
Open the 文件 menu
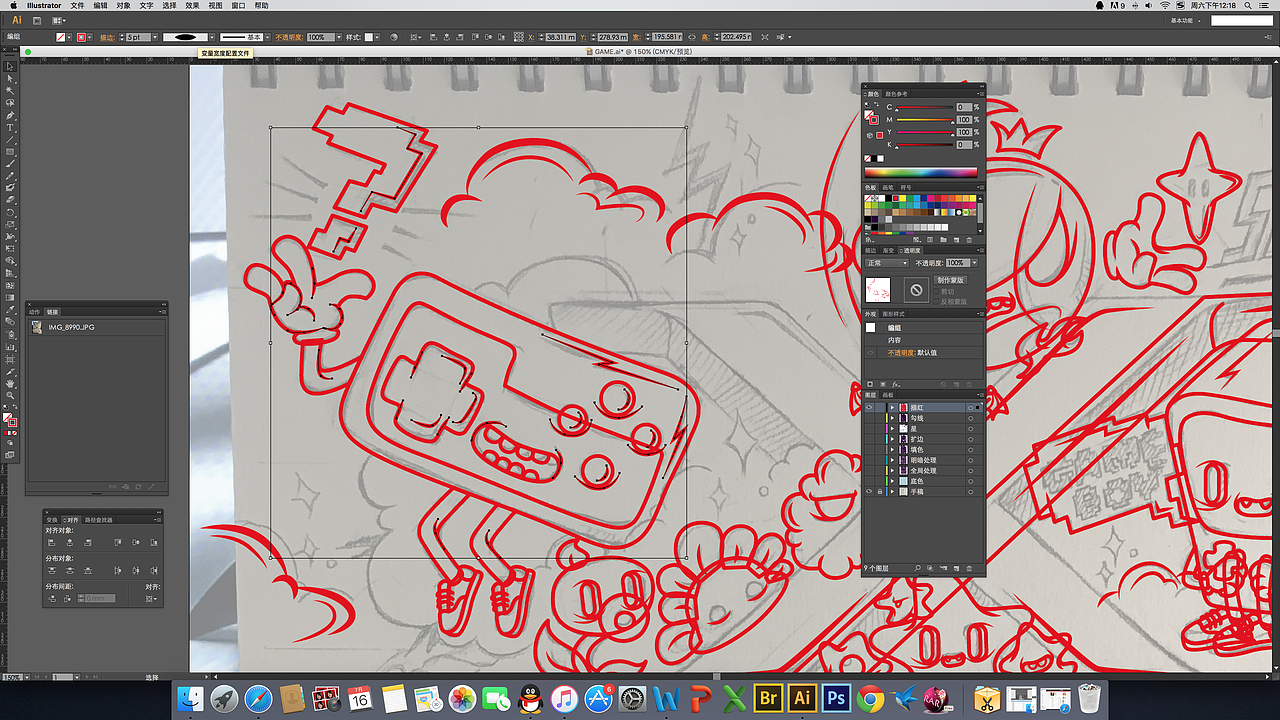tap(77, 5)
